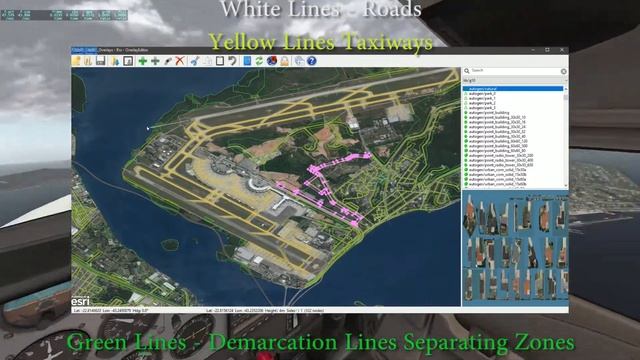Open the library filter dropdown under search
Viewport: 640px width, 360px height.
click(515, 80)
